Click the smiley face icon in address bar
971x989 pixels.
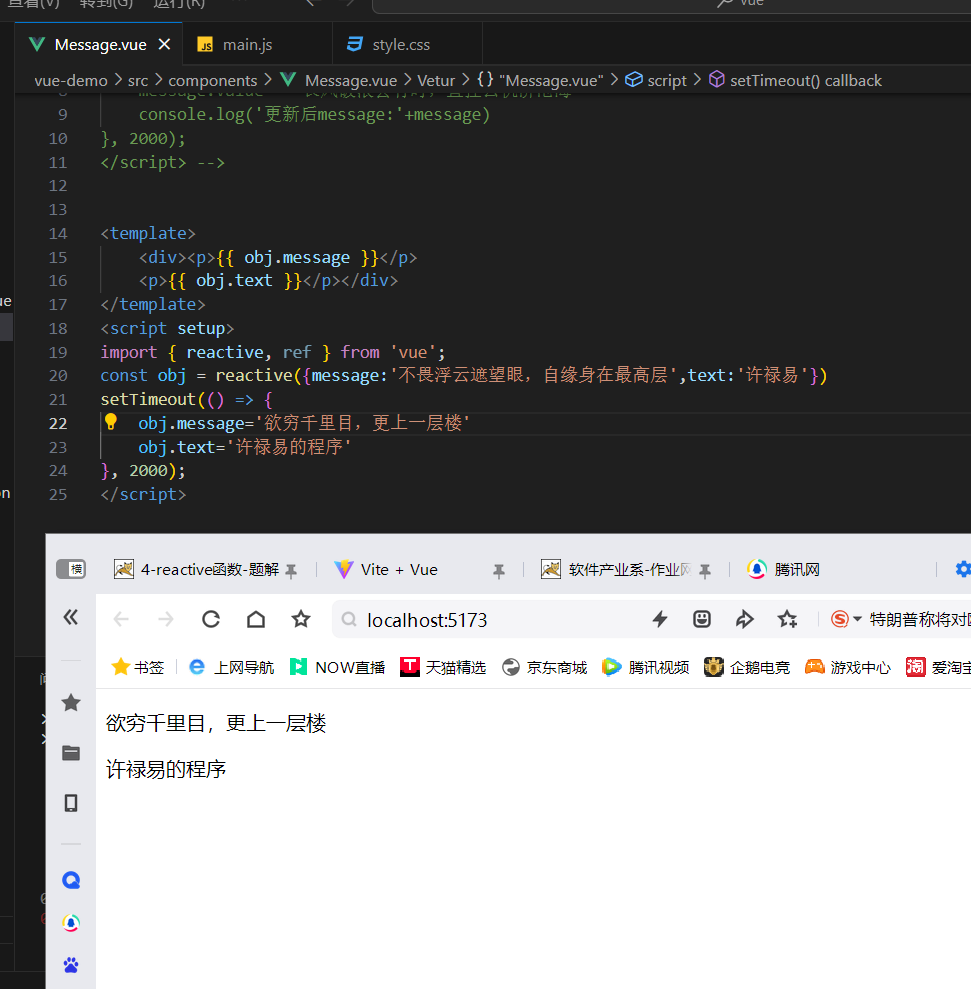pyautogui.click(x=702, y=619)
